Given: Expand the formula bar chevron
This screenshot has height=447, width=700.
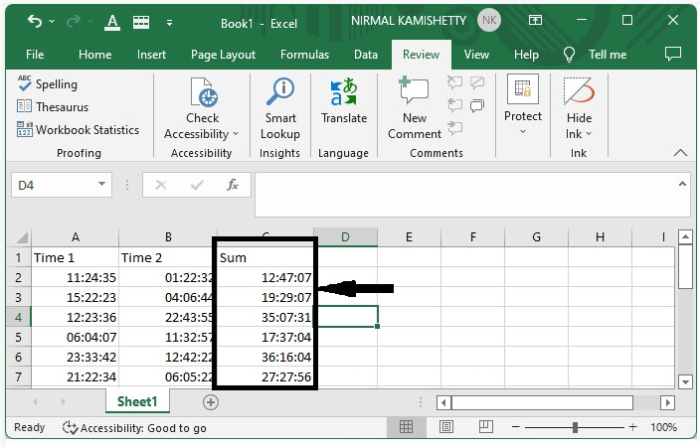Looking at the screenshot, I should 682,184.
